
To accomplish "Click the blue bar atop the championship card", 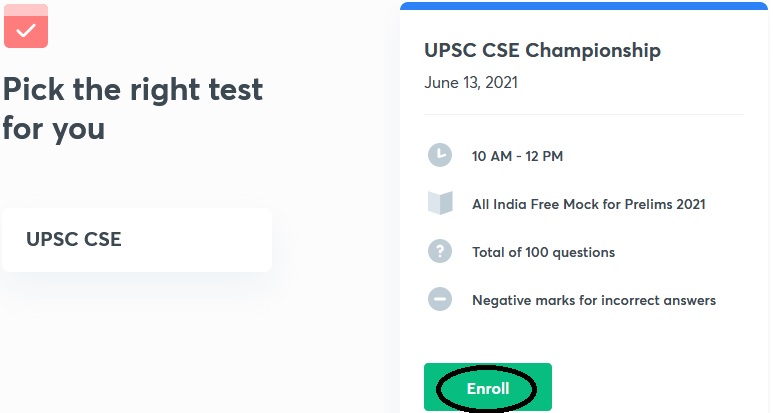I will point(584,5).
